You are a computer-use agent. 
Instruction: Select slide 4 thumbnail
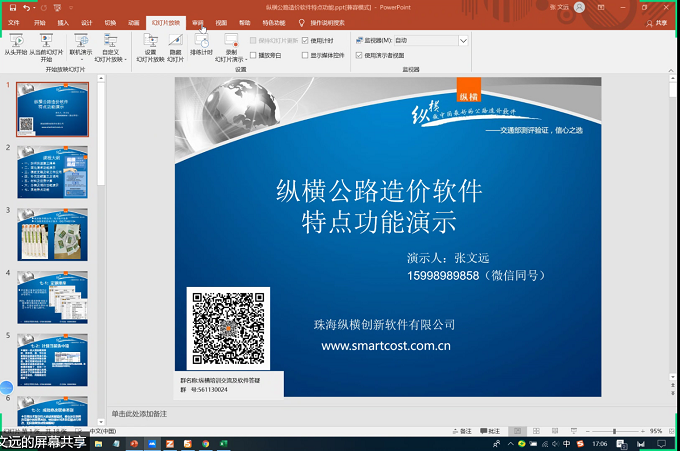point(52,297)
